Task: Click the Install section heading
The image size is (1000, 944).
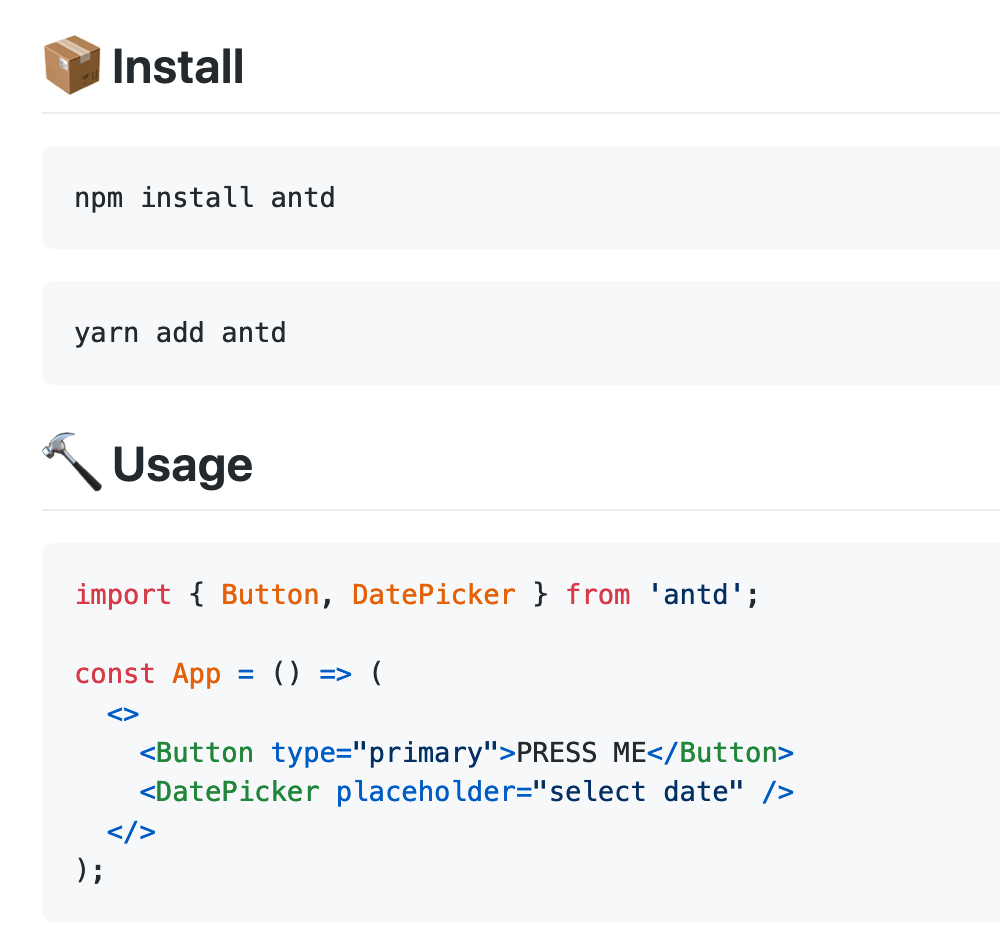Action: coord(177,66)
